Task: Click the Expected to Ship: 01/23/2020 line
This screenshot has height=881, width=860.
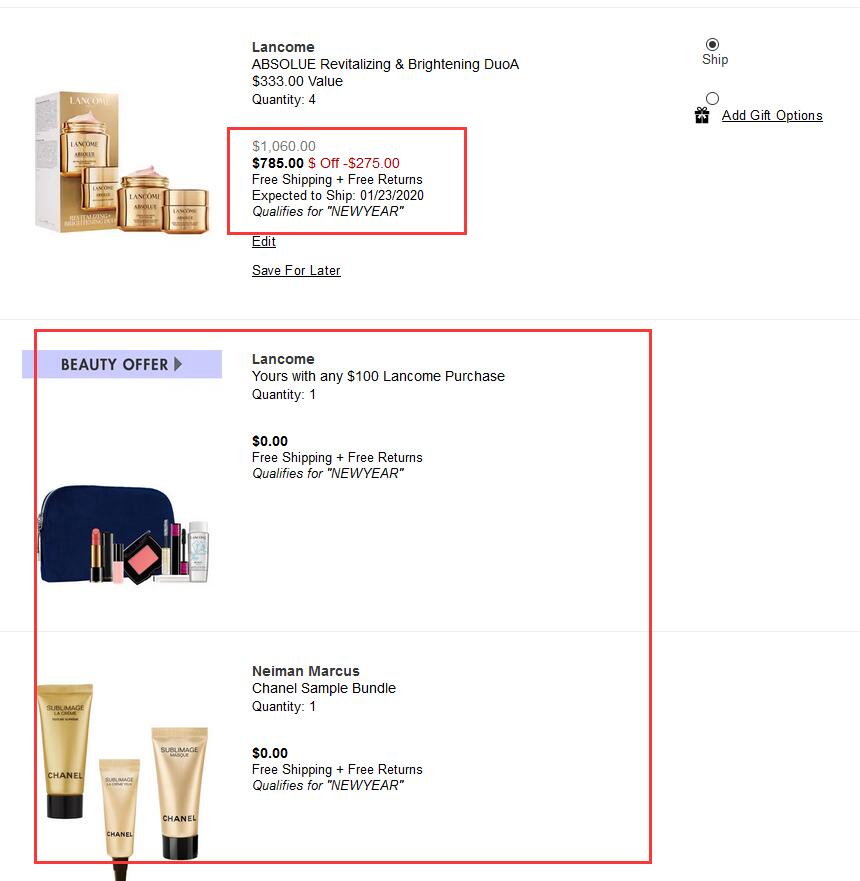Action: (338, 196)
